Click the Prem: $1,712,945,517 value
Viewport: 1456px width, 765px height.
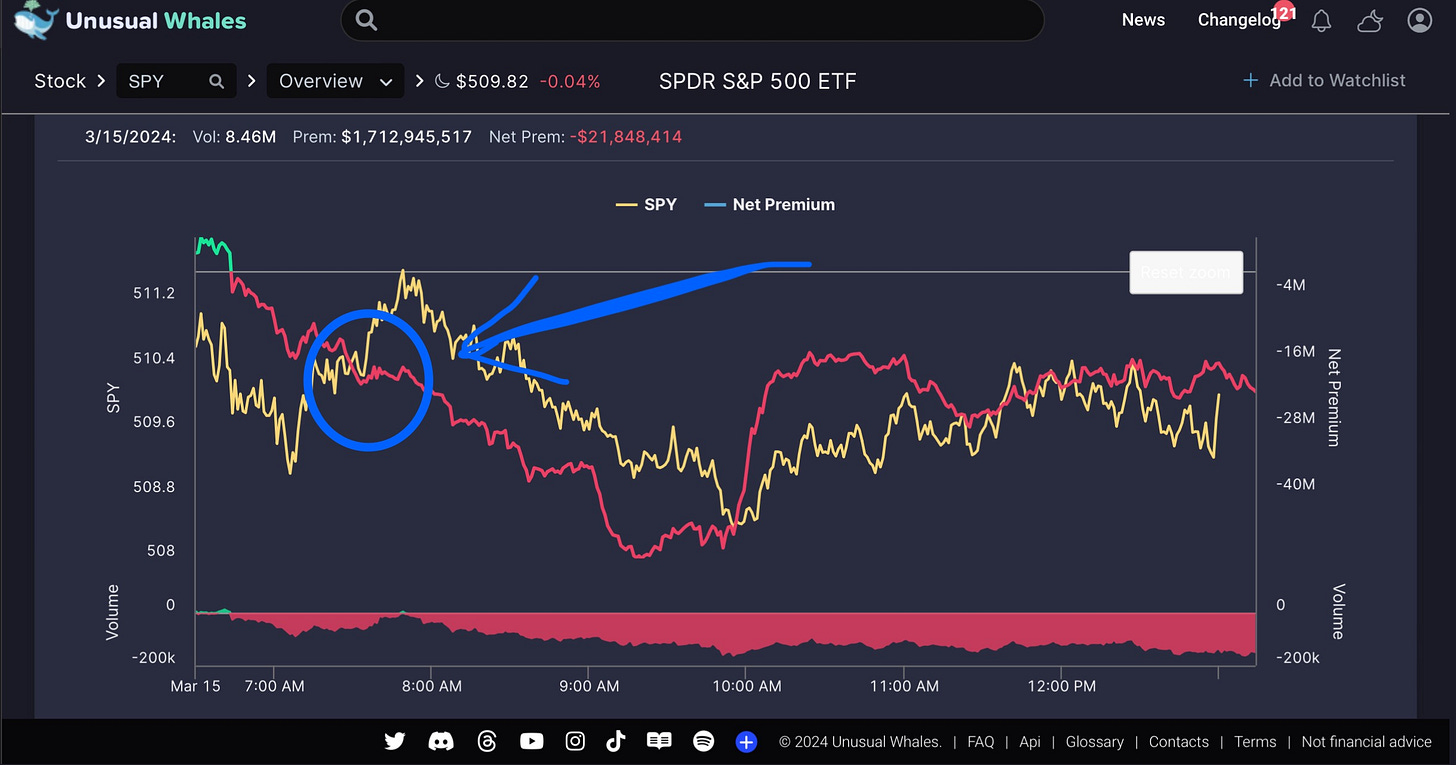(x=382, y=136)
